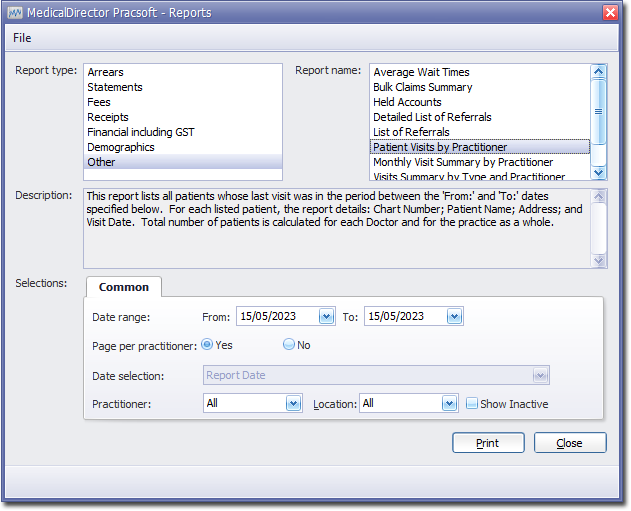This screenshot has width=631, height=511.
Task: Expand the Practitioner dropdown
Action: click(293, 403)
